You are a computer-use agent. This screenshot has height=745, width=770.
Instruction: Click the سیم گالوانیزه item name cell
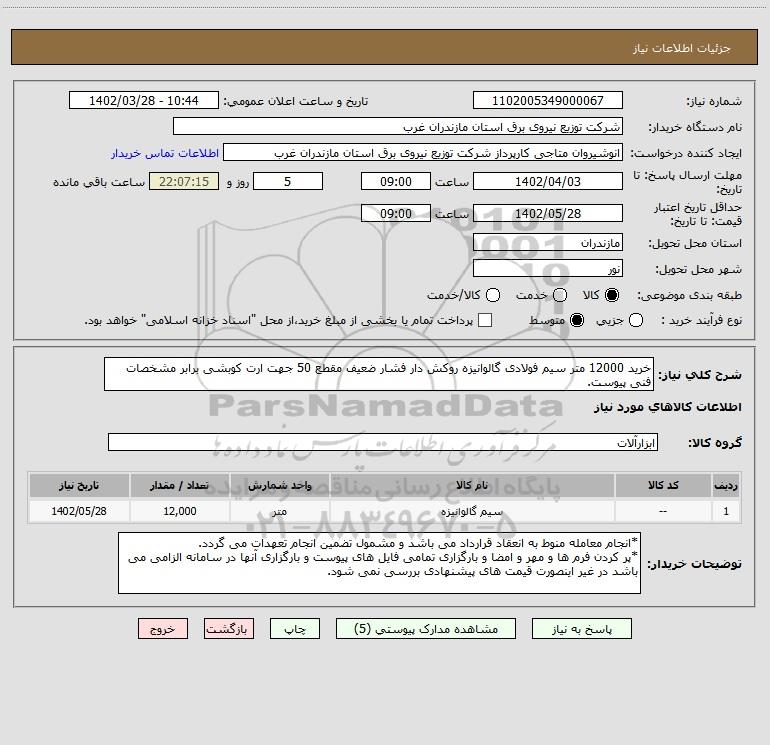point(472,511)
